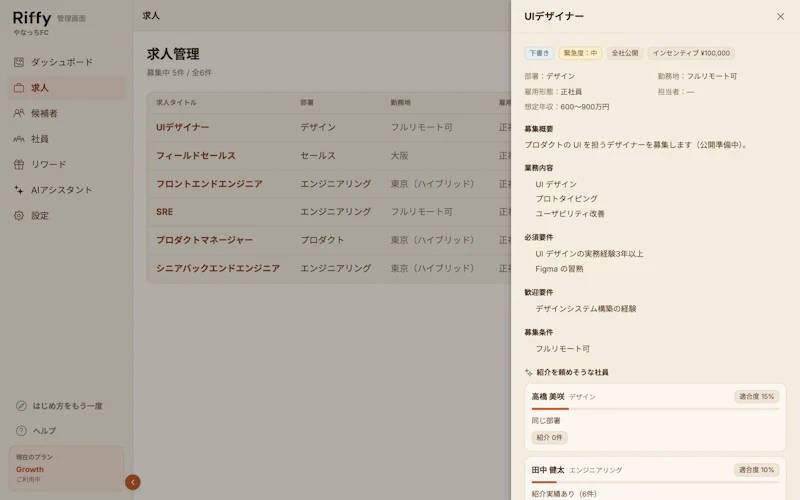Click 募集中 5件 / 全6件 summary text
The image size is (800, 500).
pos(179,72)
